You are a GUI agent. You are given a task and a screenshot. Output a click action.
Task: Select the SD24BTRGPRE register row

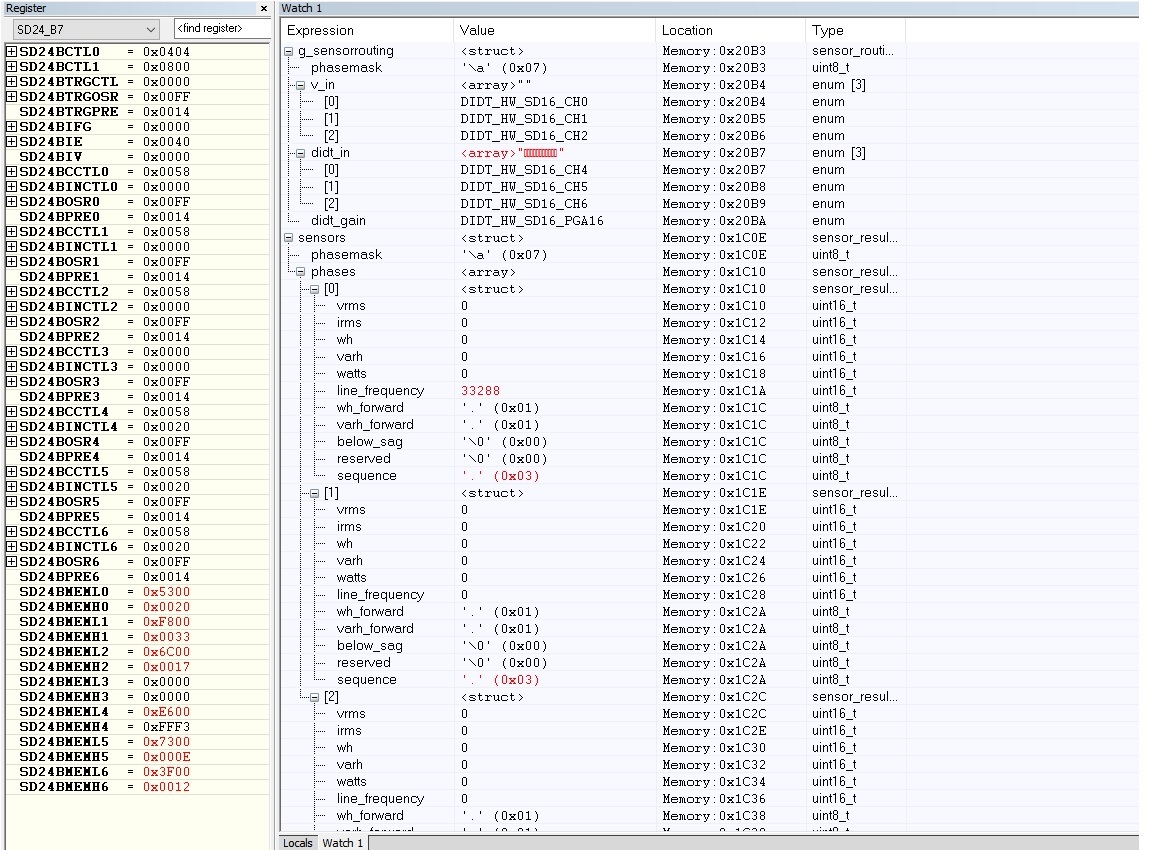(137, 112)
